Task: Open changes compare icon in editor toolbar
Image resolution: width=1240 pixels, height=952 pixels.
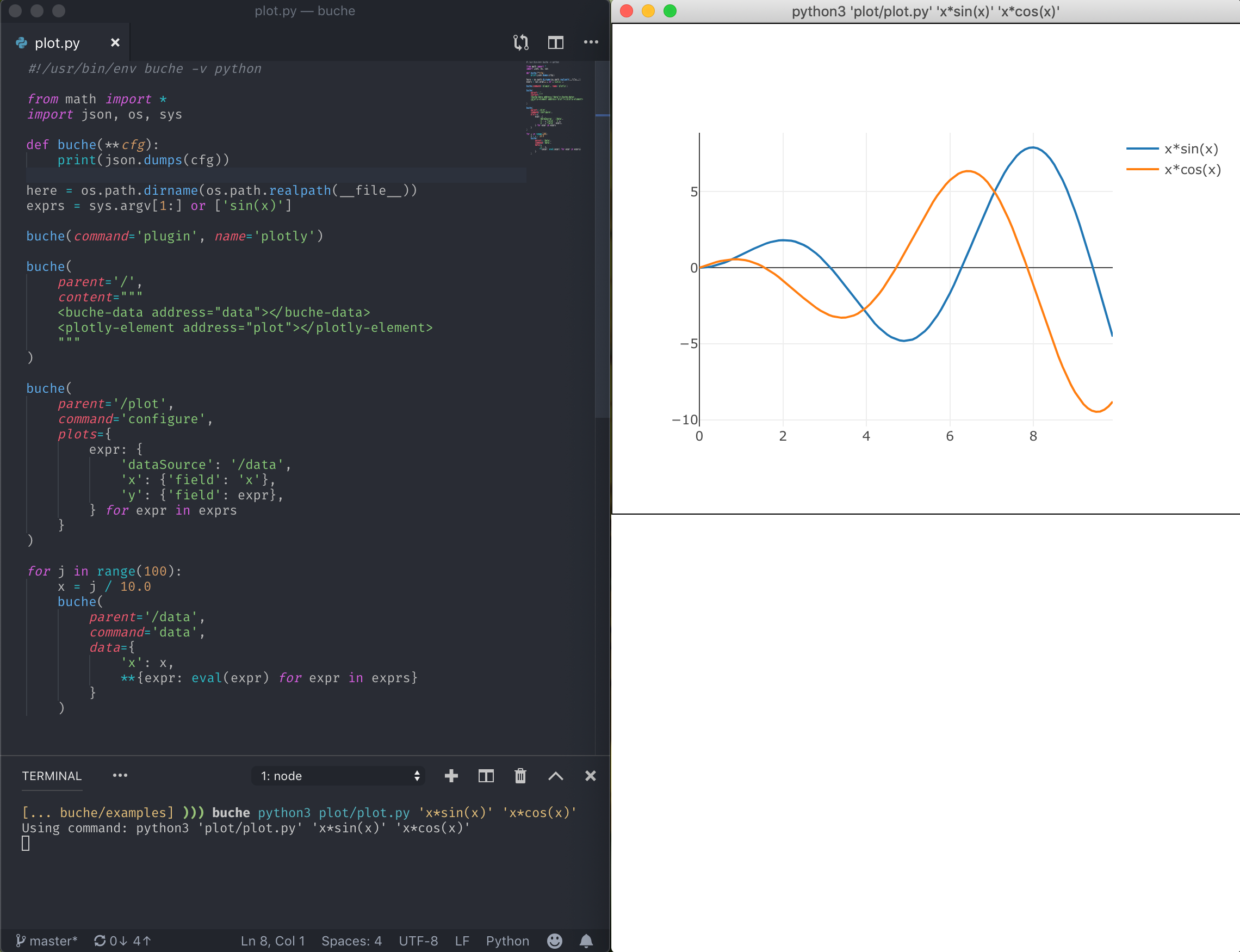Action: click(520, 42)
